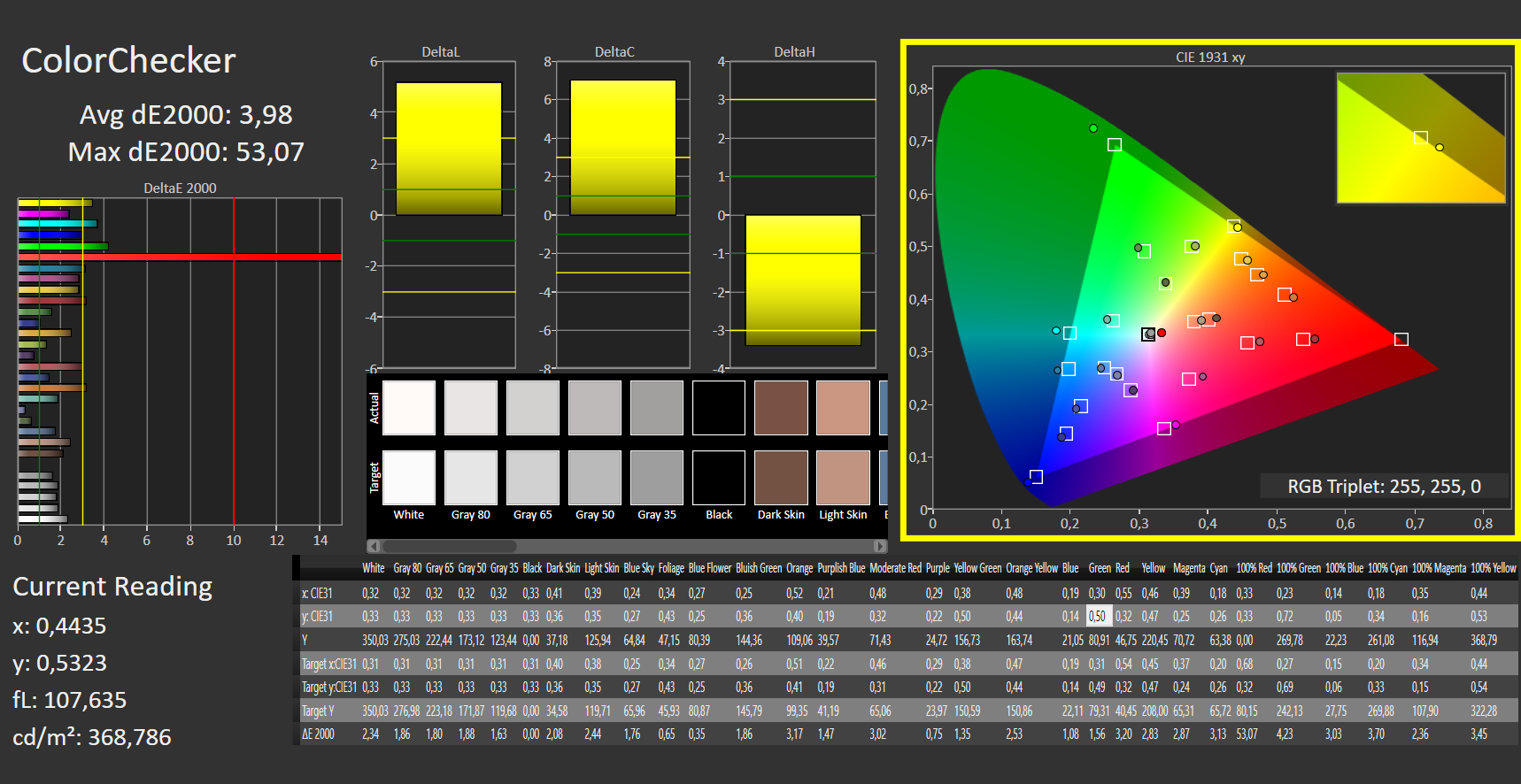Click the 145,79 cell in the Target Y row
Screen dimensions: 1521x784
point(749,711)
